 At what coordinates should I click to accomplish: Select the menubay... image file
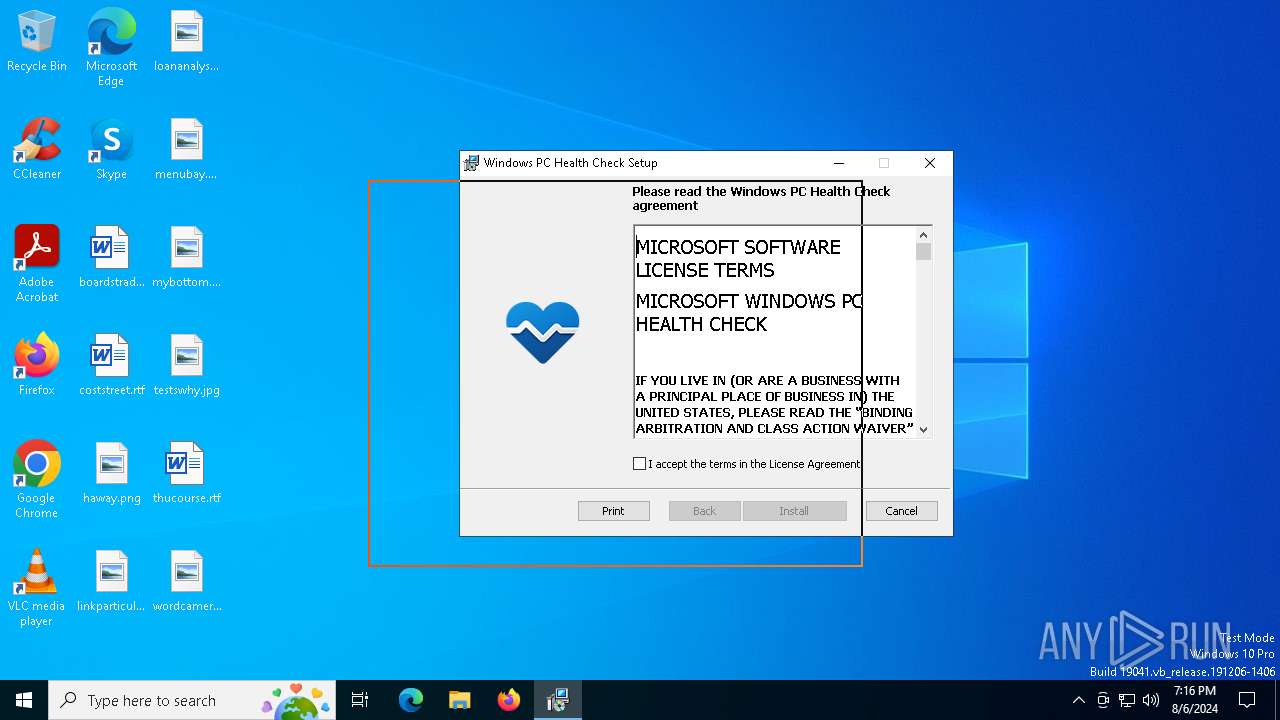tap(186, 150)
